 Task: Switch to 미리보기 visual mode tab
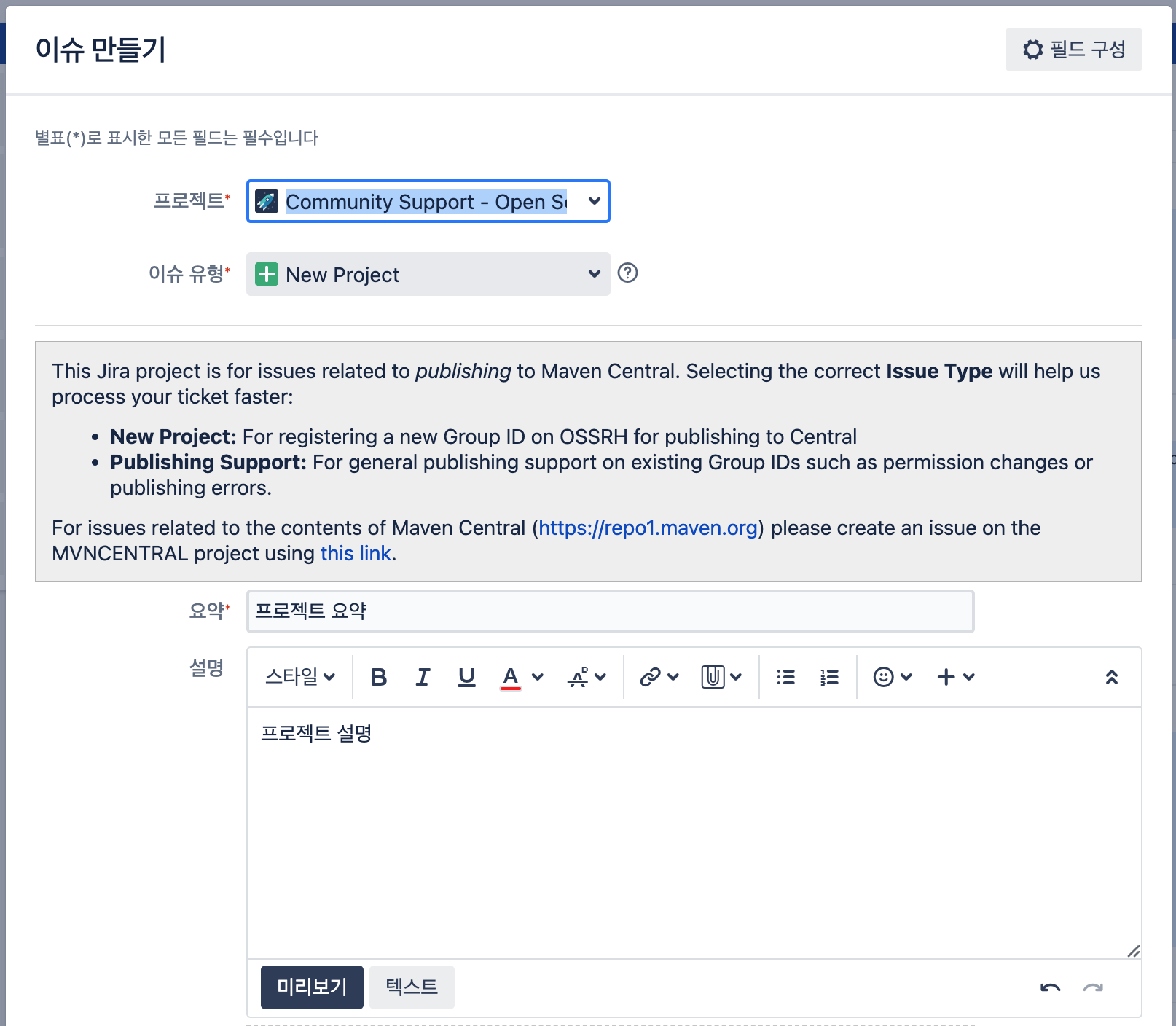pyautogui.click(x=312, y=987)
